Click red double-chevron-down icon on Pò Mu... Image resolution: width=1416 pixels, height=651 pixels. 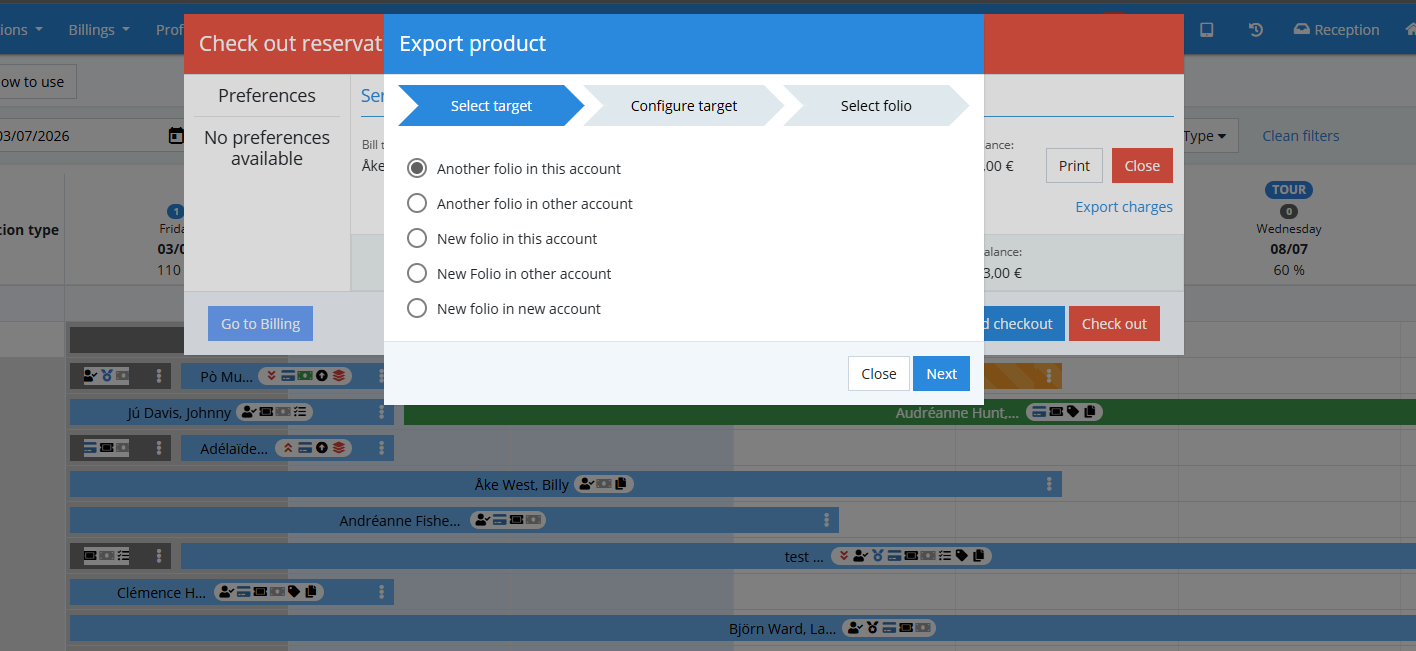(x=271, y=376)
